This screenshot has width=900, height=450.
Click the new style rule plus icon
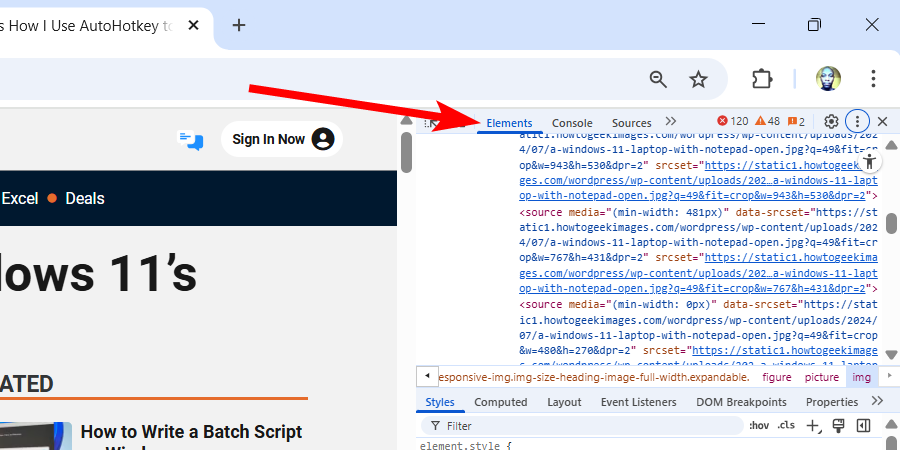point(813,425)
